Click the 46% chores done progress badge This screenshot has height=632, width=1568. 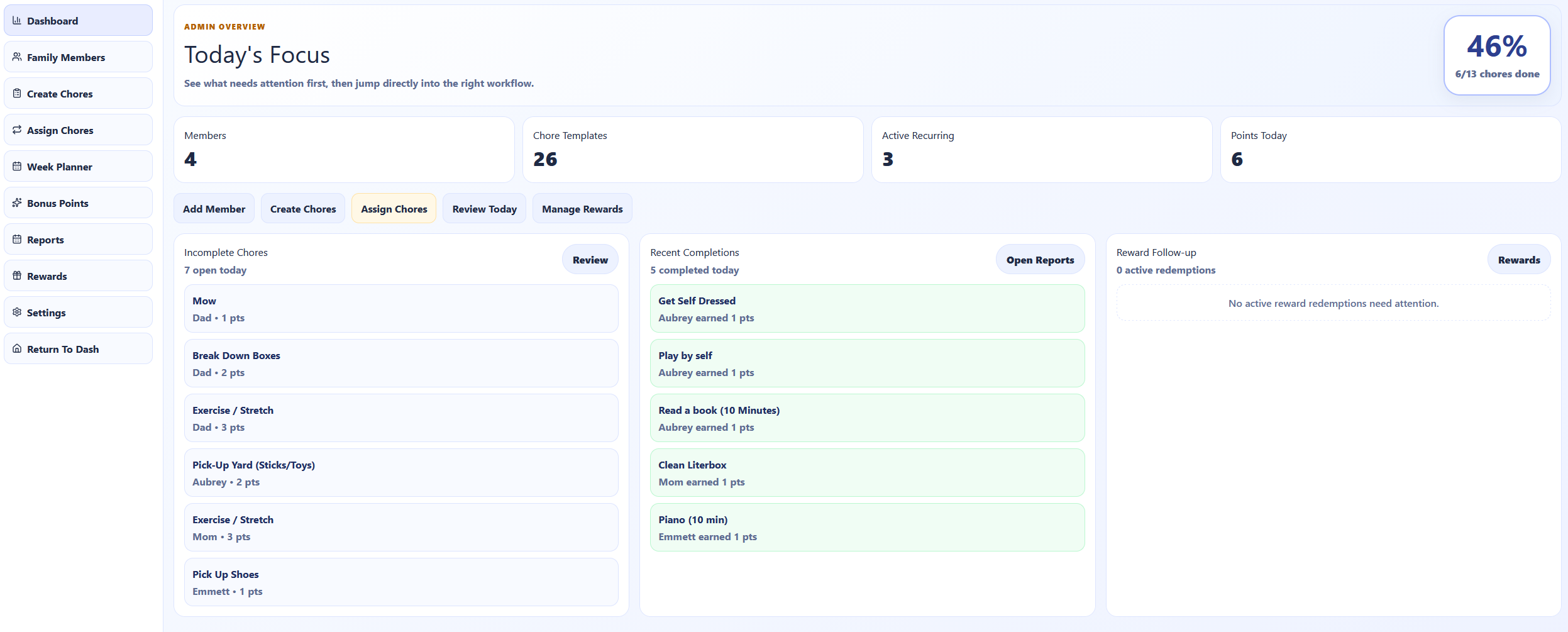(x=1497, y=55)
